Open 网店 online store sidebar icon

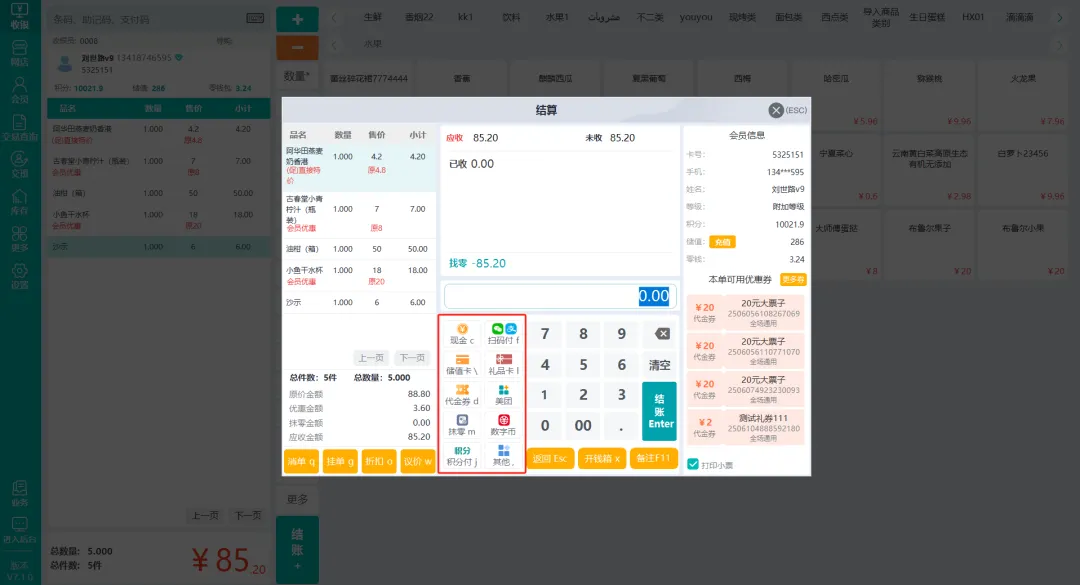tap(20, 53)
